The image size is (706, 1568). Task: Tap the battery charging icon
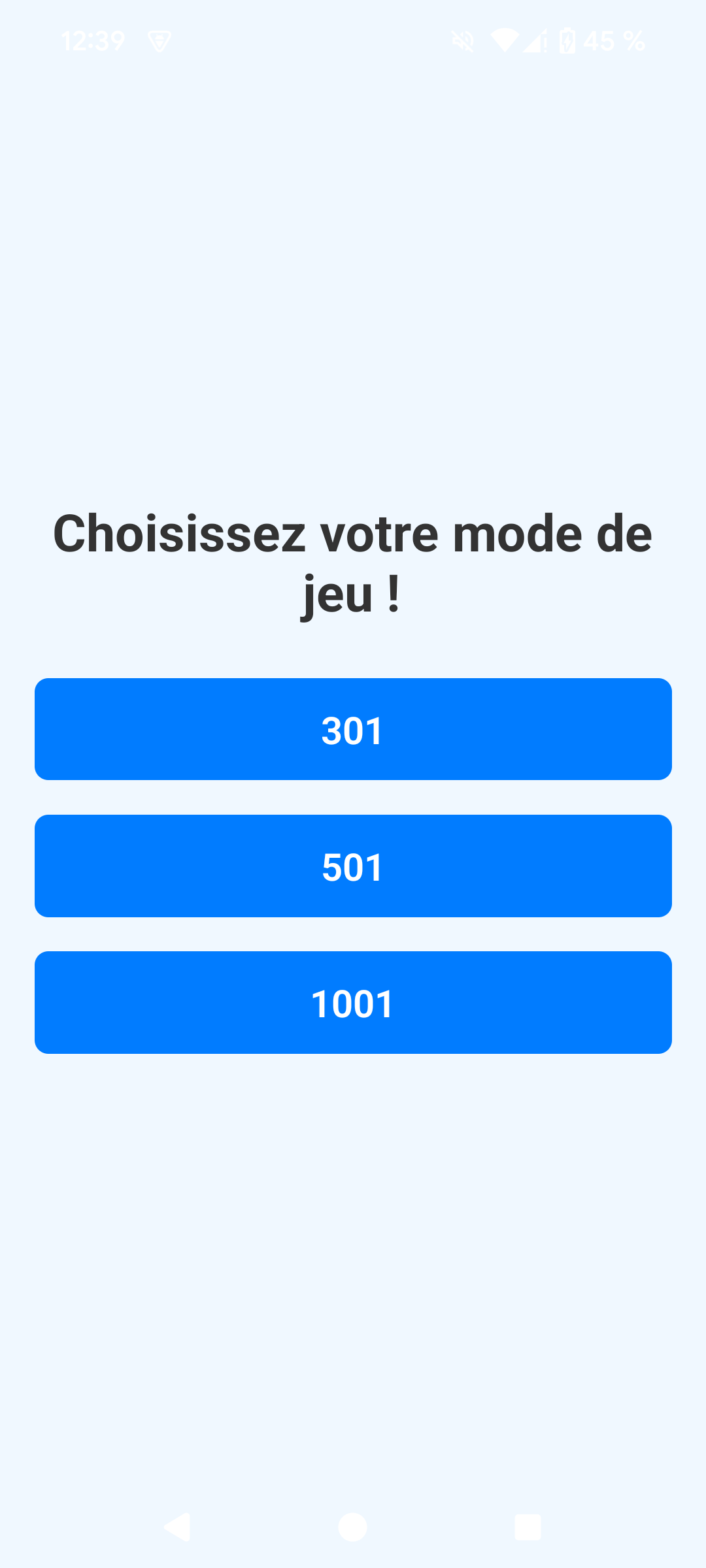click(x=567, y=41)
